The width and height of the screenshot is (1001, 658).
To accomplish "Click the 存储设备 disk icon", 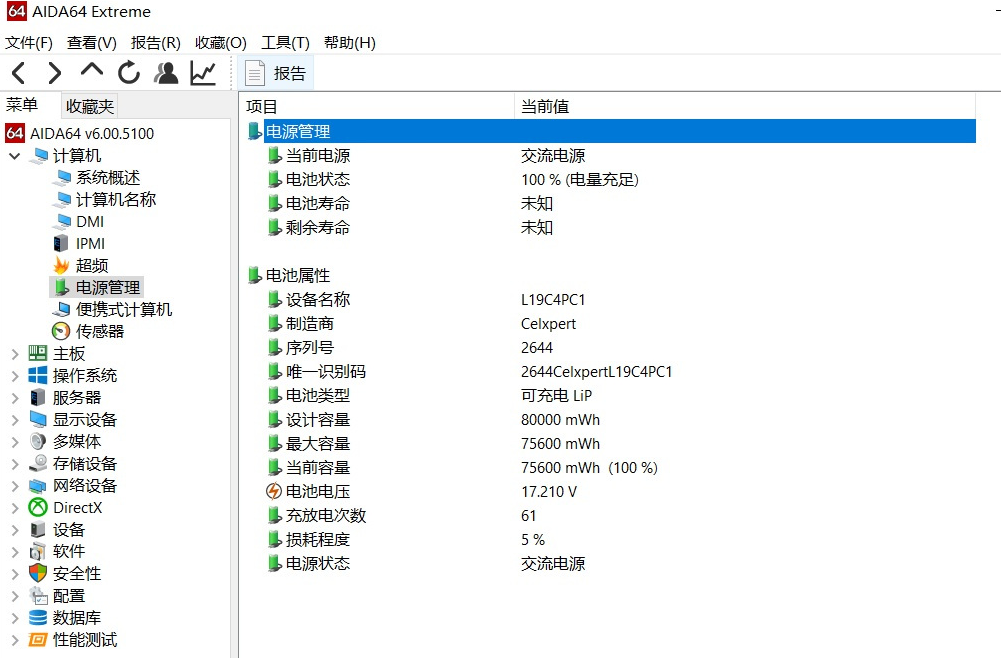I will click(x=38, y=463).
